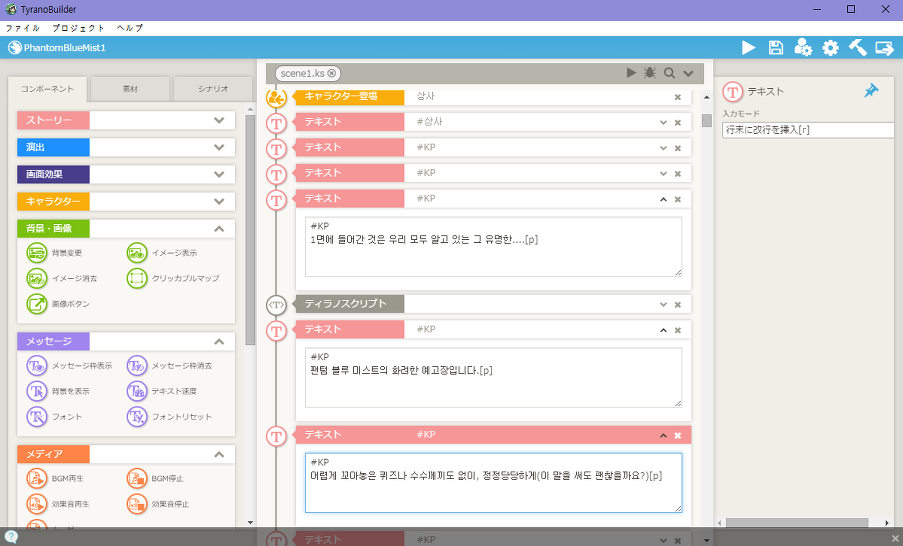
Task: Select the 背景変更 component icon
Action: point(37,253)
